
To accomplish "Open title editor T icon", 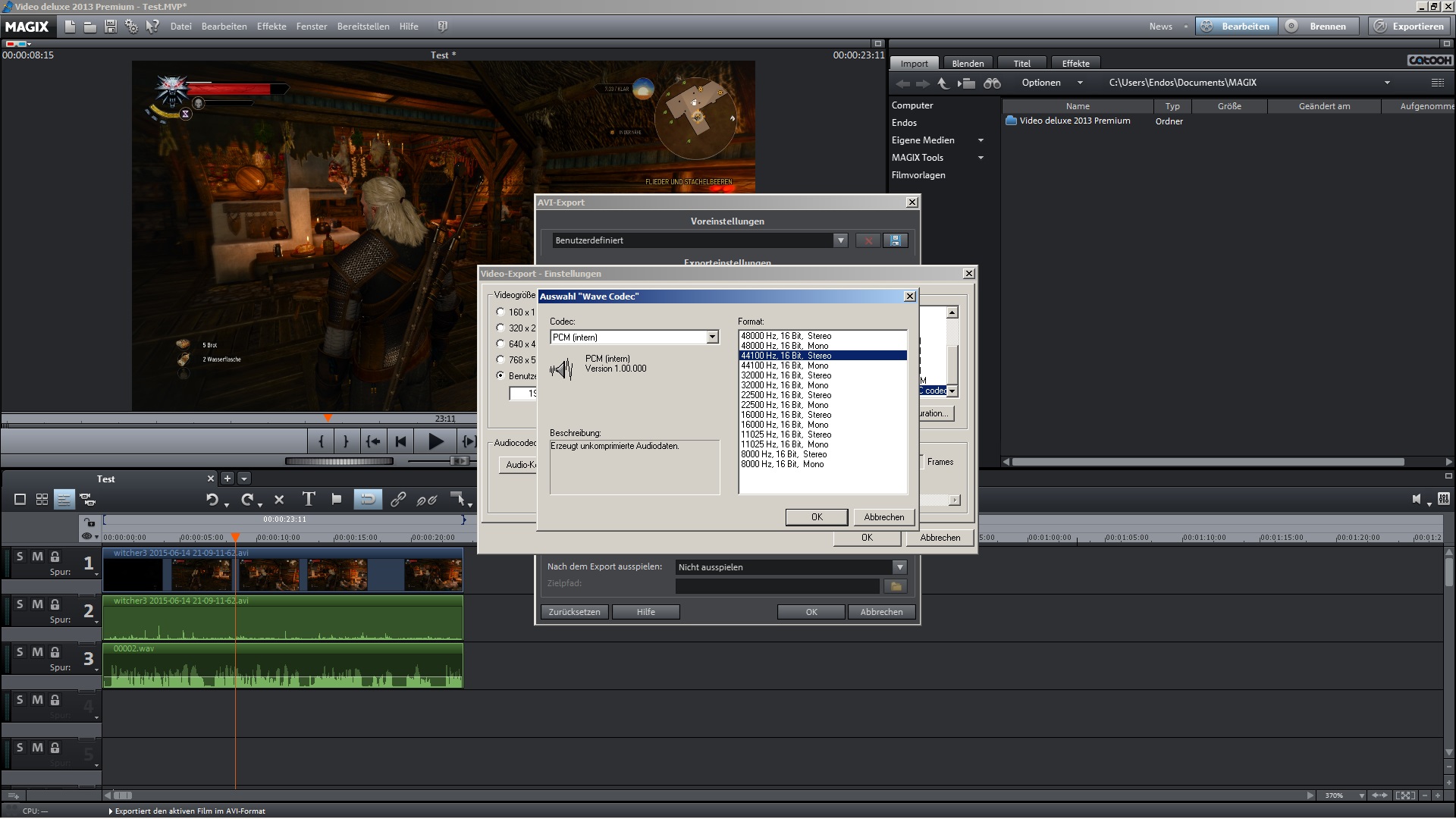I will 308,498.
